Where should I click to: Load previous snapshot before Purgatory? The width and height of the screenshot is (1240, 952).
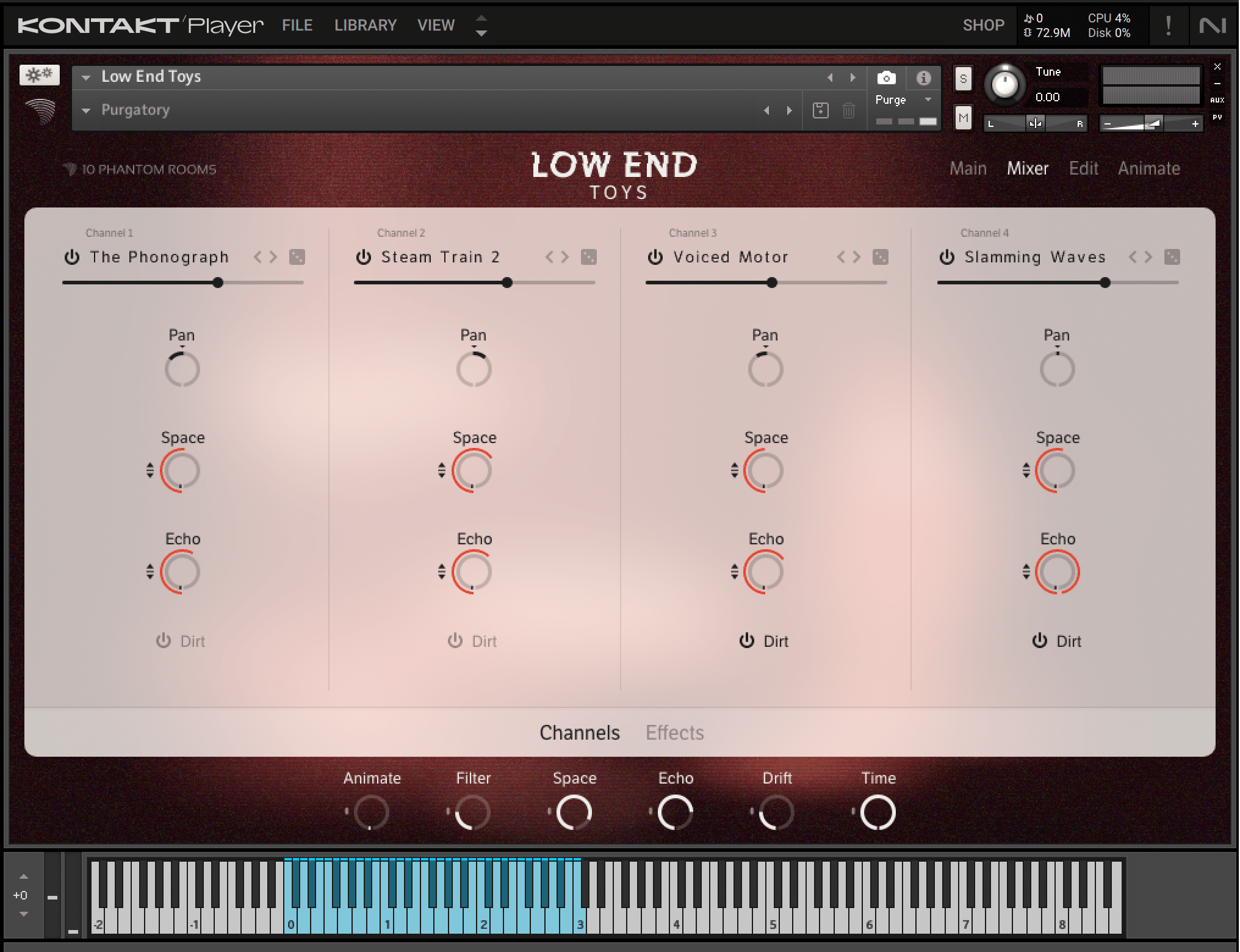pyautogui.click(x=766, y=110)
